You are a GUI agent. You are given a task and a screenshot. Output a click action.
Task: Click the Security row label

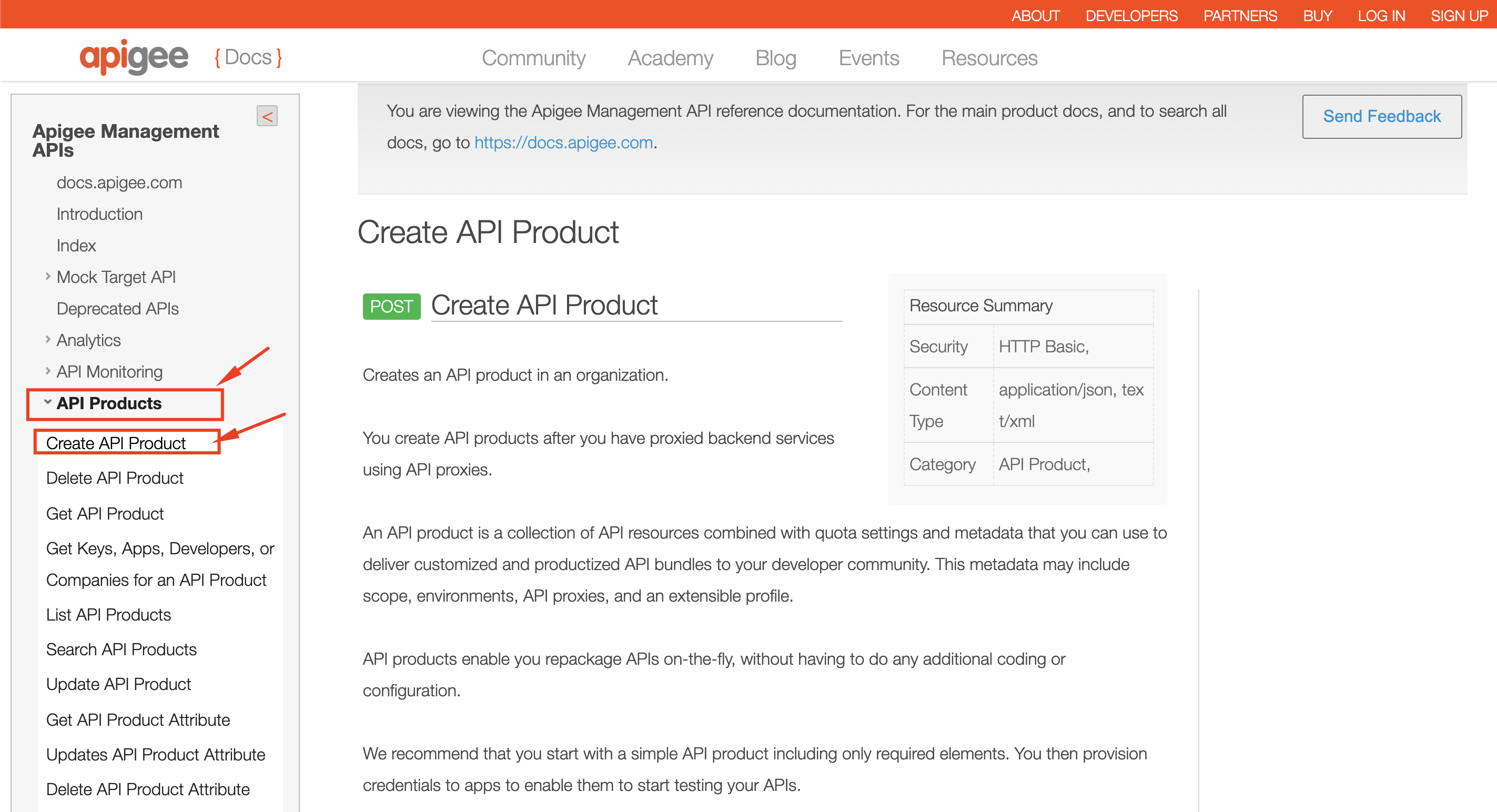pyautogui.click(x=938, y=346)
